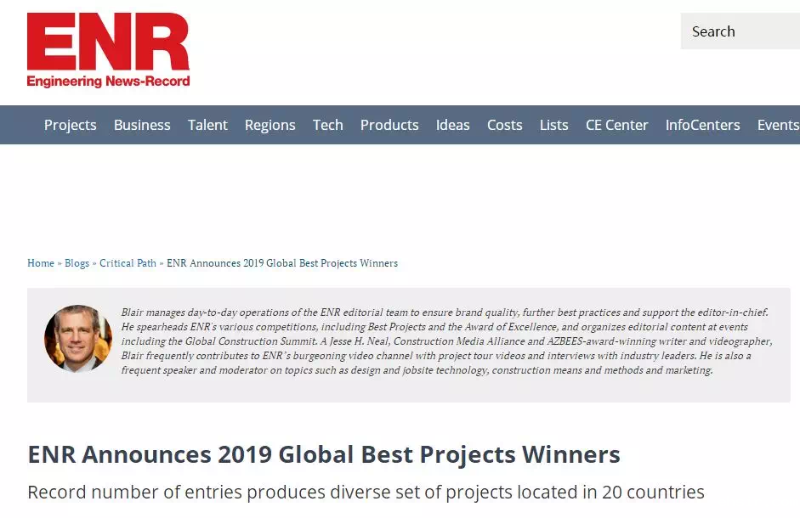Go to CE Center
800x518 pixels.
click(x=617, y=125)
